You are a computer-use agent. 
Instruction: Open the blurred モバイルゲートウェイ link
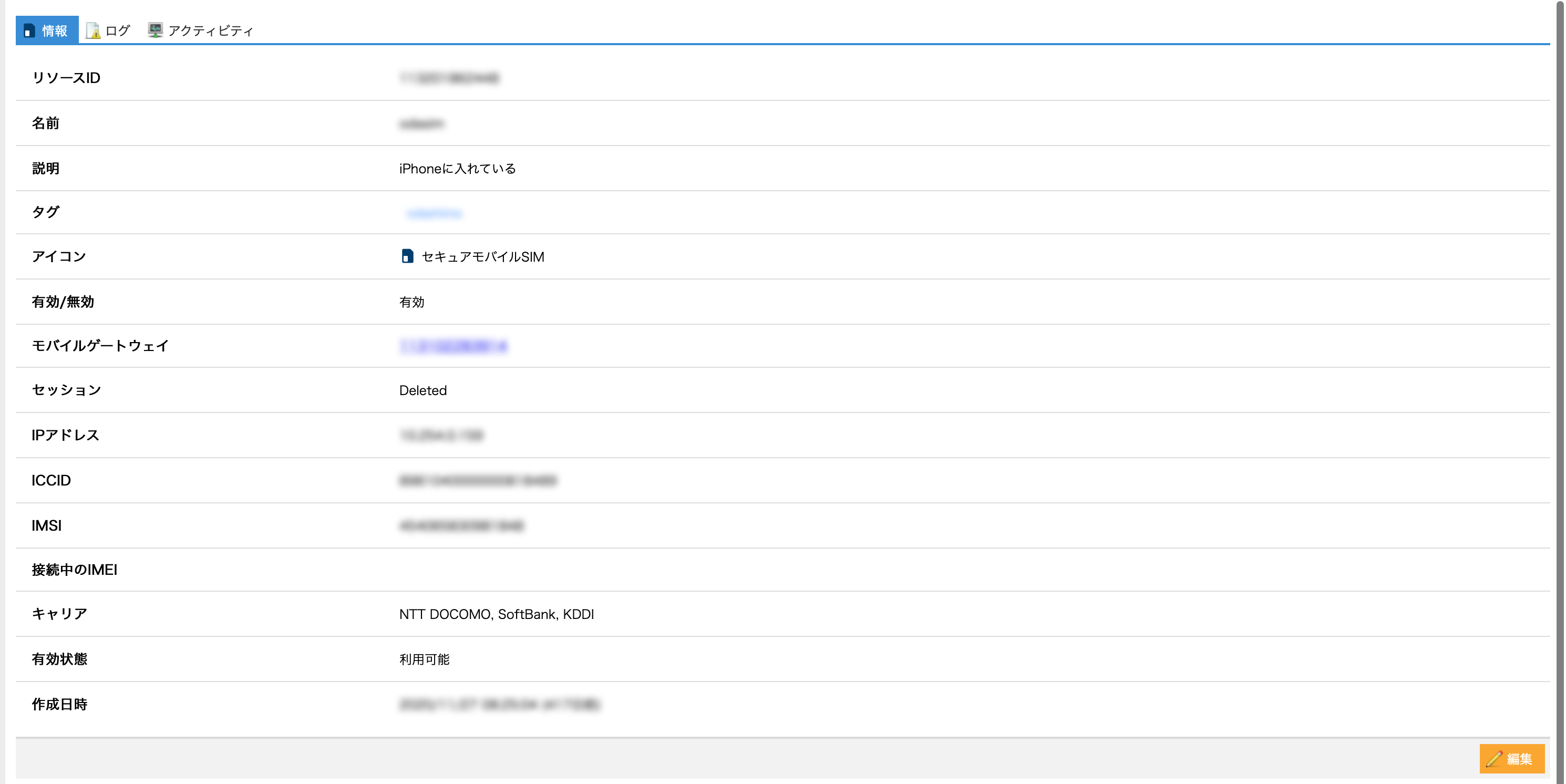(x=454, y=346)
